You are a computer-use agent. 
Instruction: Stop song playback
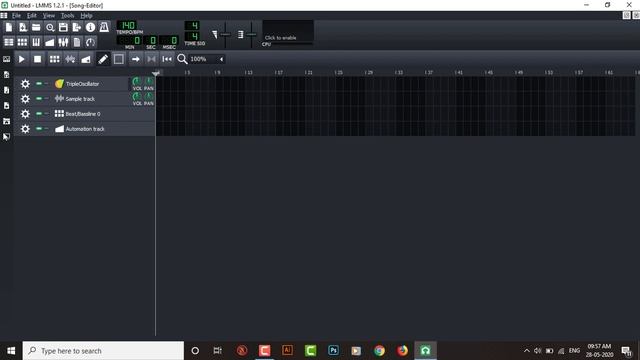[37, 59]
